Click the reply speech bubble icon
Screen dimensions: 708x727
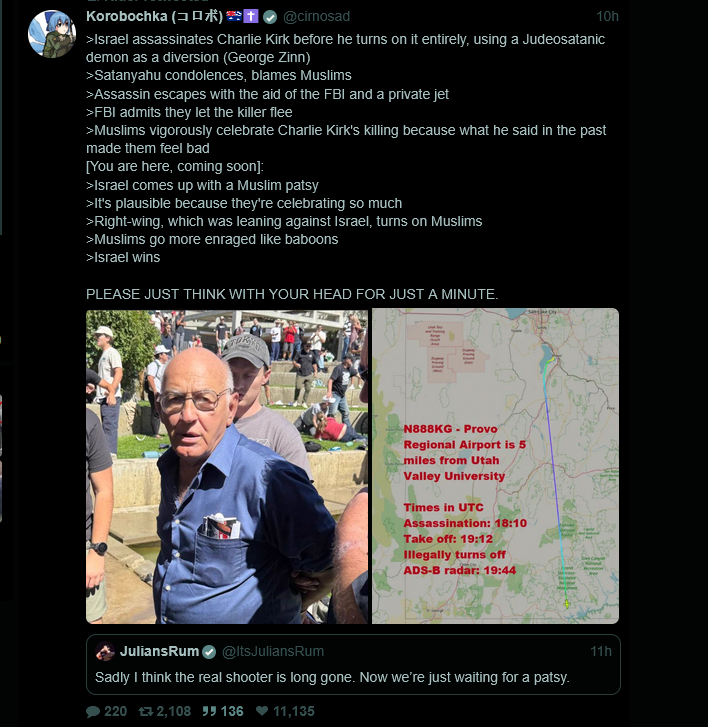93,711
